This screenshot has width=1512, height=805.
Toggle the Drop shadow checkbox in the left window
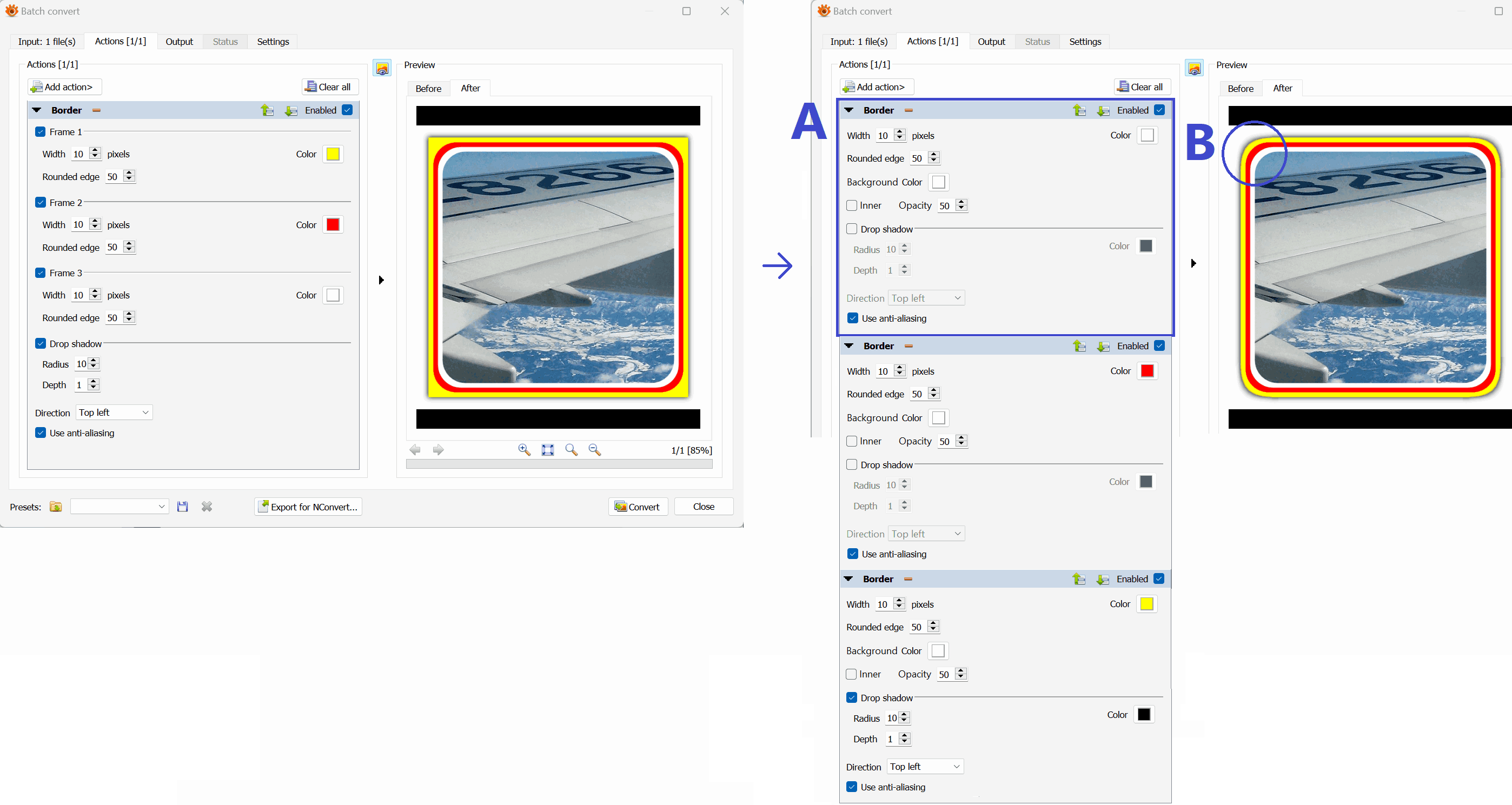(41, 344)
